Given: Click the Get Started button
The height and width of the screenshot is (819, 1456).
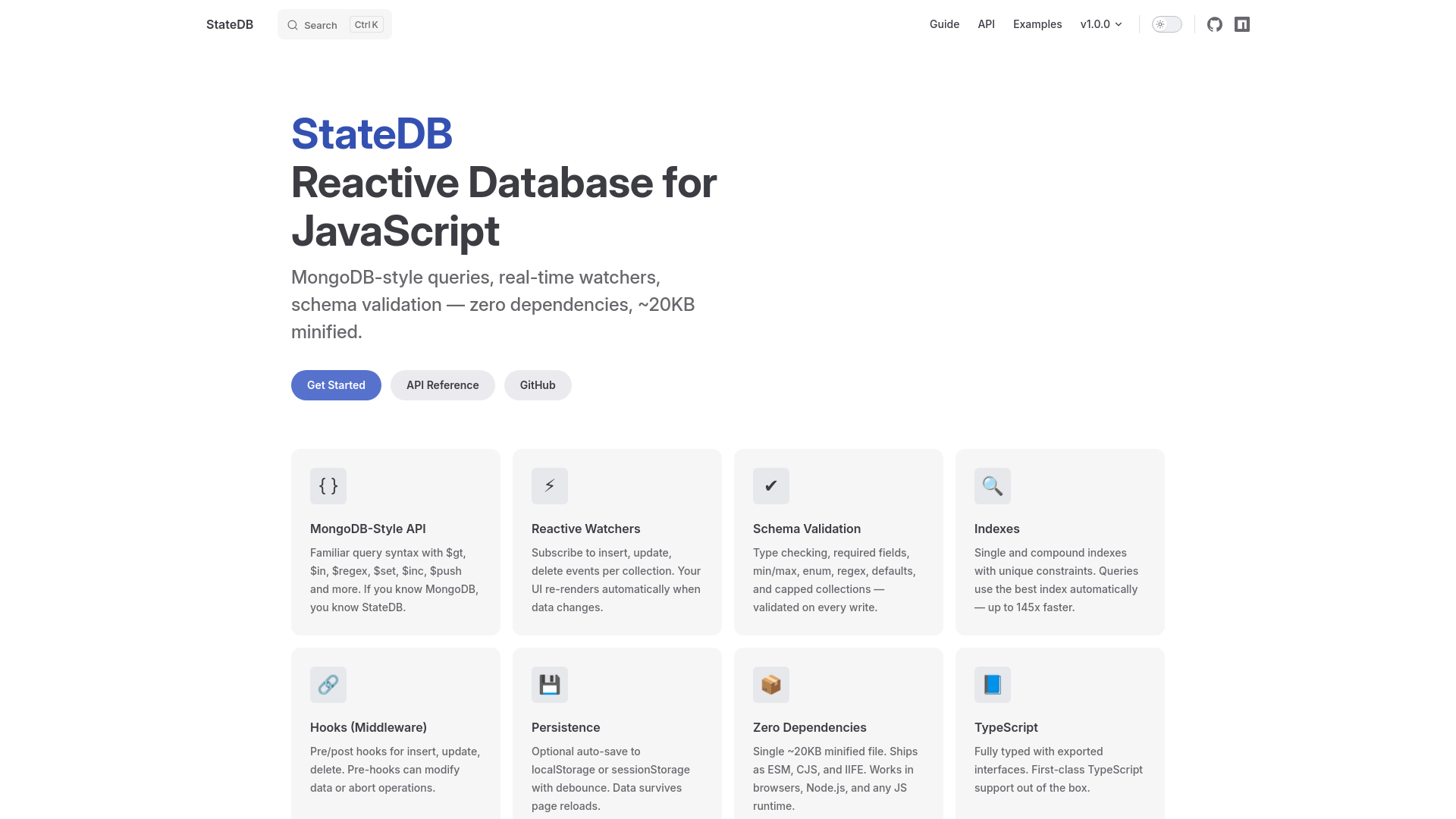Looking at the screenshot, I should point(336,385).
